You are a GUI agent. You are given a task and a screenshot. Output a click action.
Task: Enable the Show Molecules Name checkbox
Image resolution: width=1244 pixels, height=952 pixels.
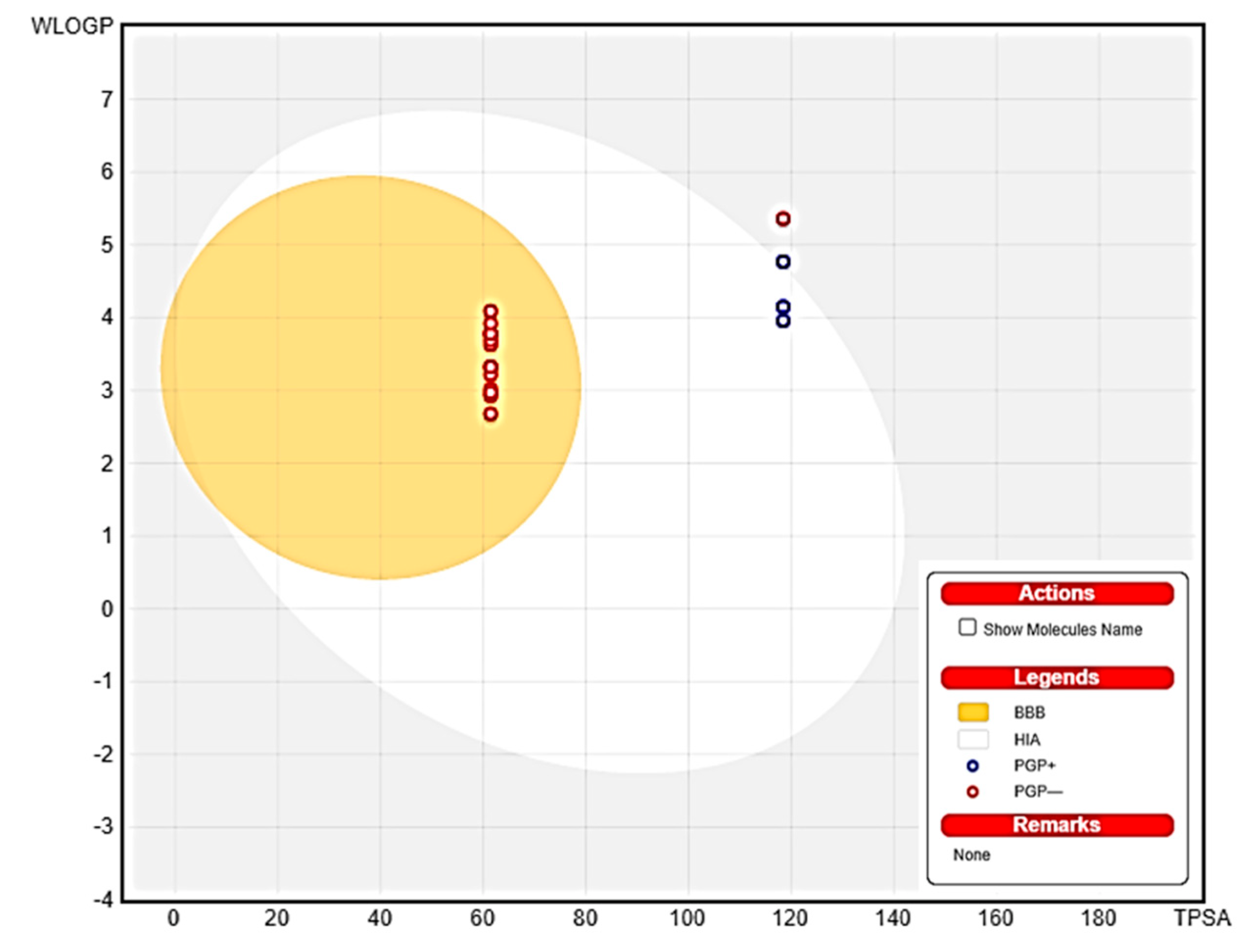[x=967, y=627]
